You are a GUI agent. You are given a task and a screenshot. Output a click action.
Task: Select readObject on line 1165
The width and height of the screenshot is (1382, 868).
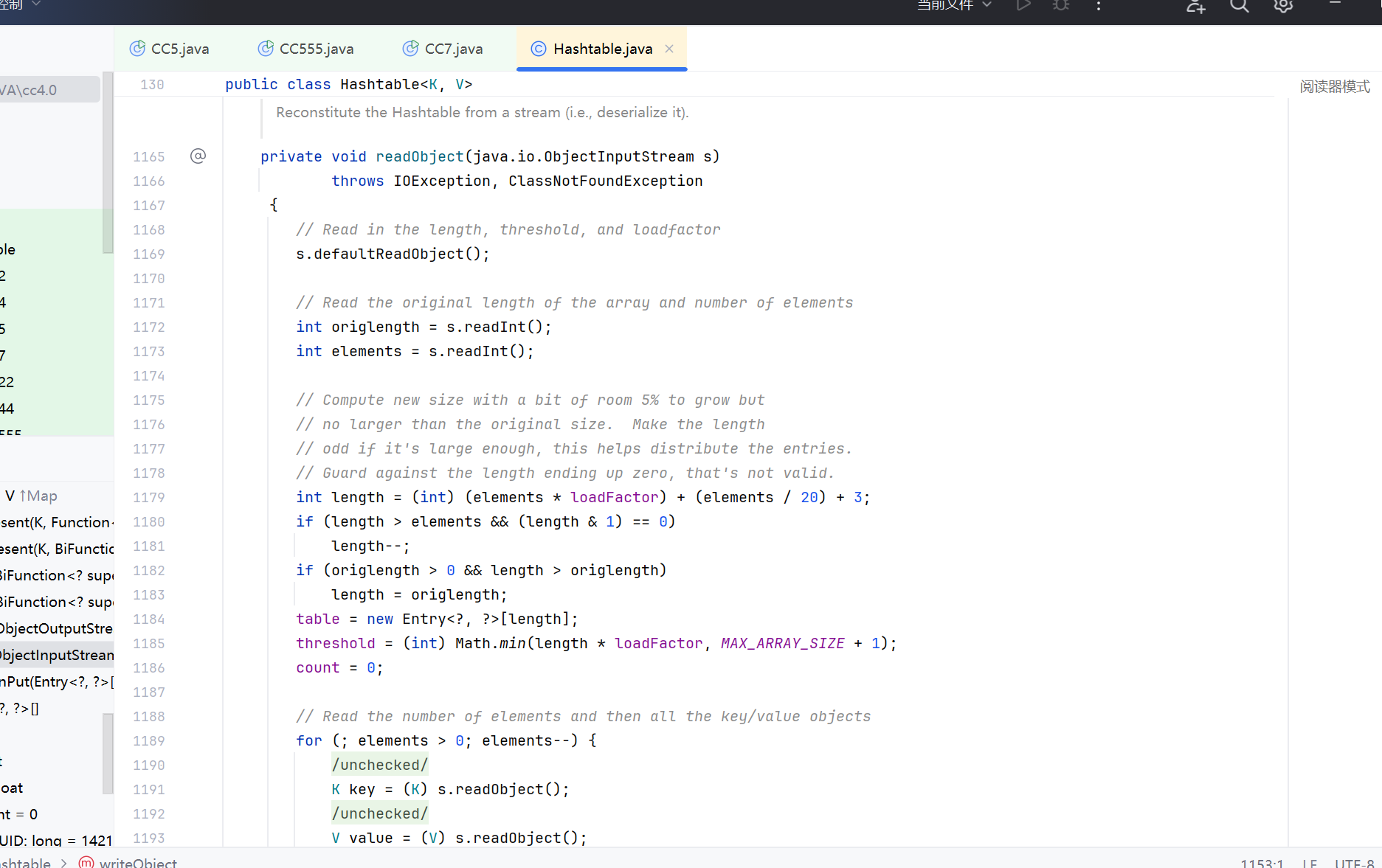click(418, 156)
